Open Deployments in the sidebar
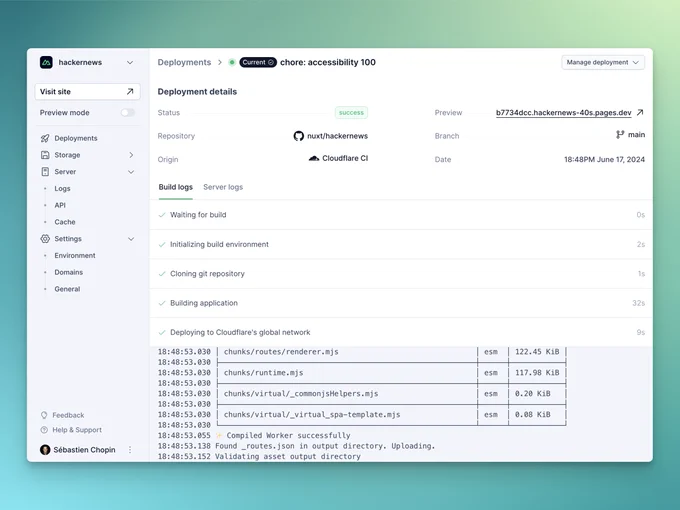Image resolution: width=680 pixels, height=510 pixels. (76, 138)
